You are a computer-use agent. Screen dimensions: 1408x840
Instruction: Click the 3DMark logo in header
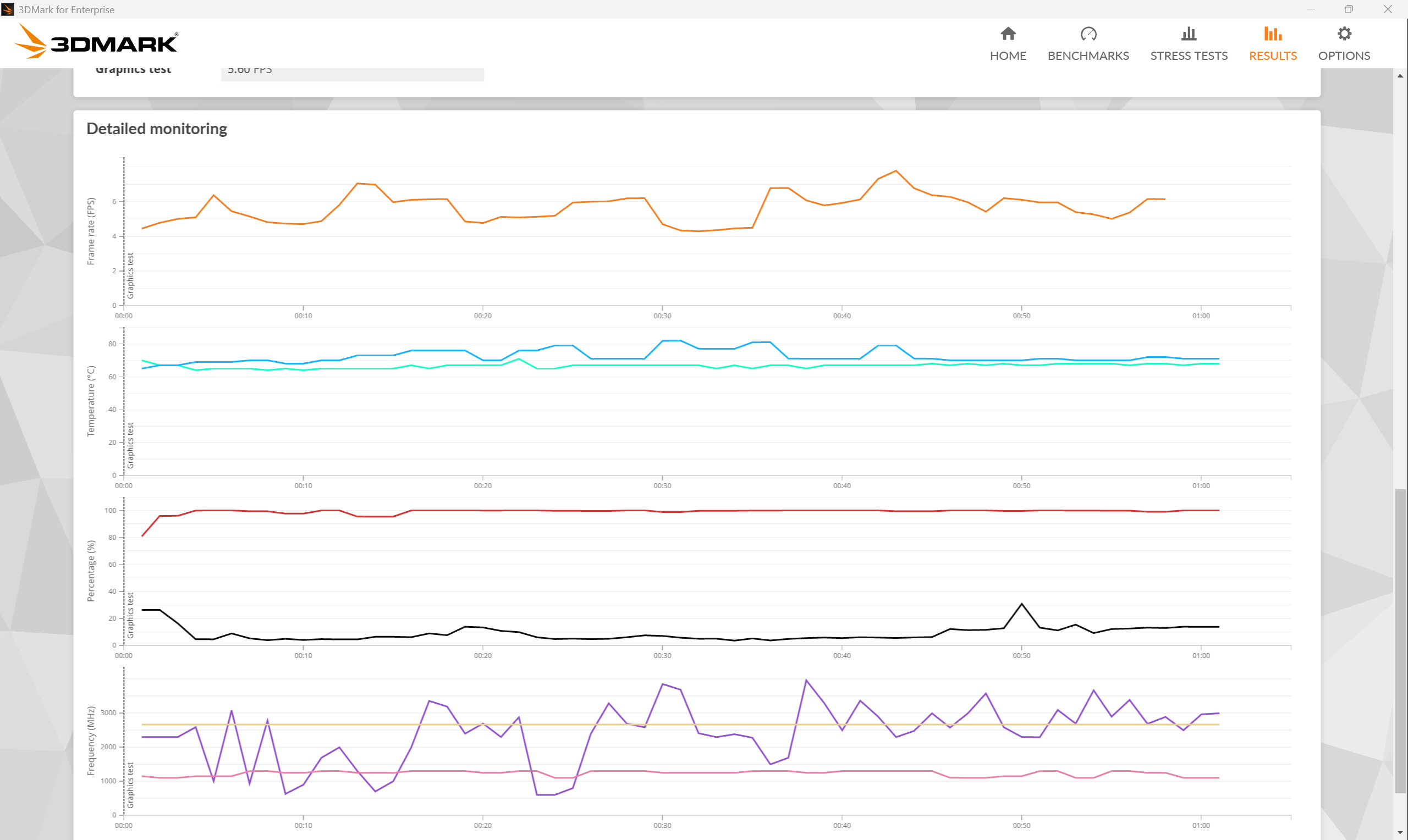click(x=96, y=42)
